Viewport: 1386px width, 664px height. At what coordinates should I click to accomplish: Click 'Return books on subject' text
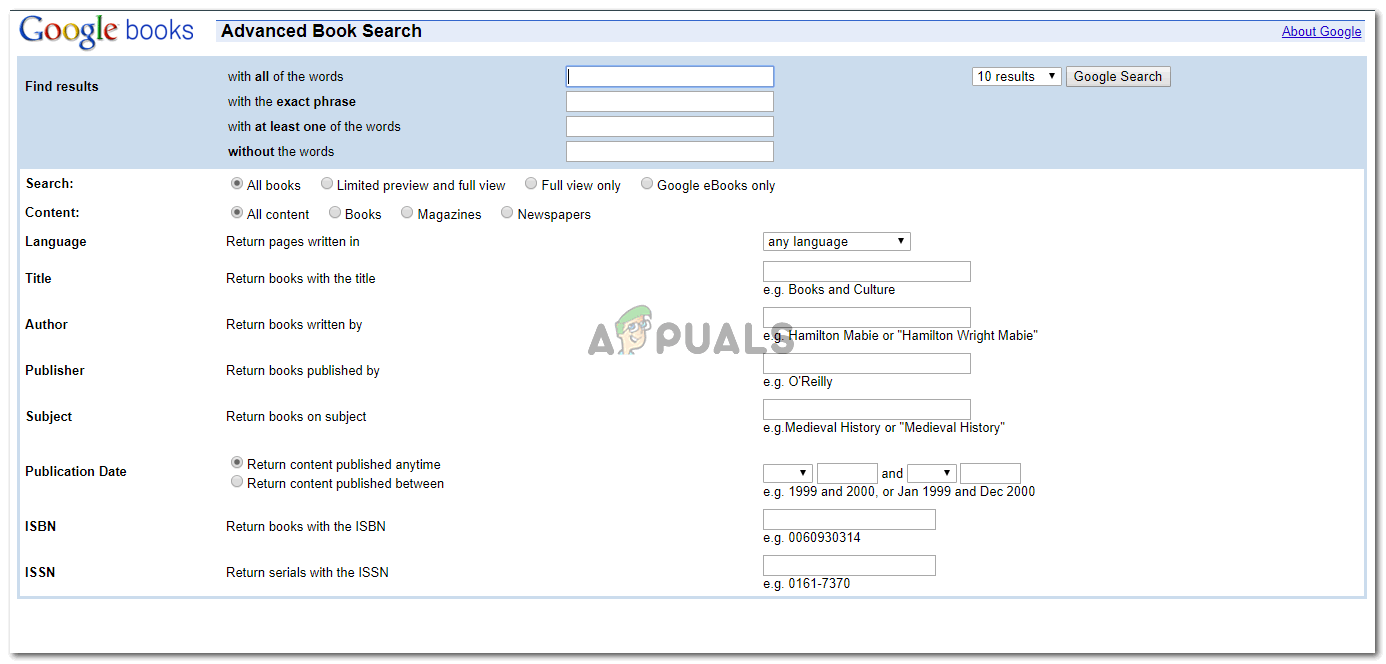pos(296,417)
